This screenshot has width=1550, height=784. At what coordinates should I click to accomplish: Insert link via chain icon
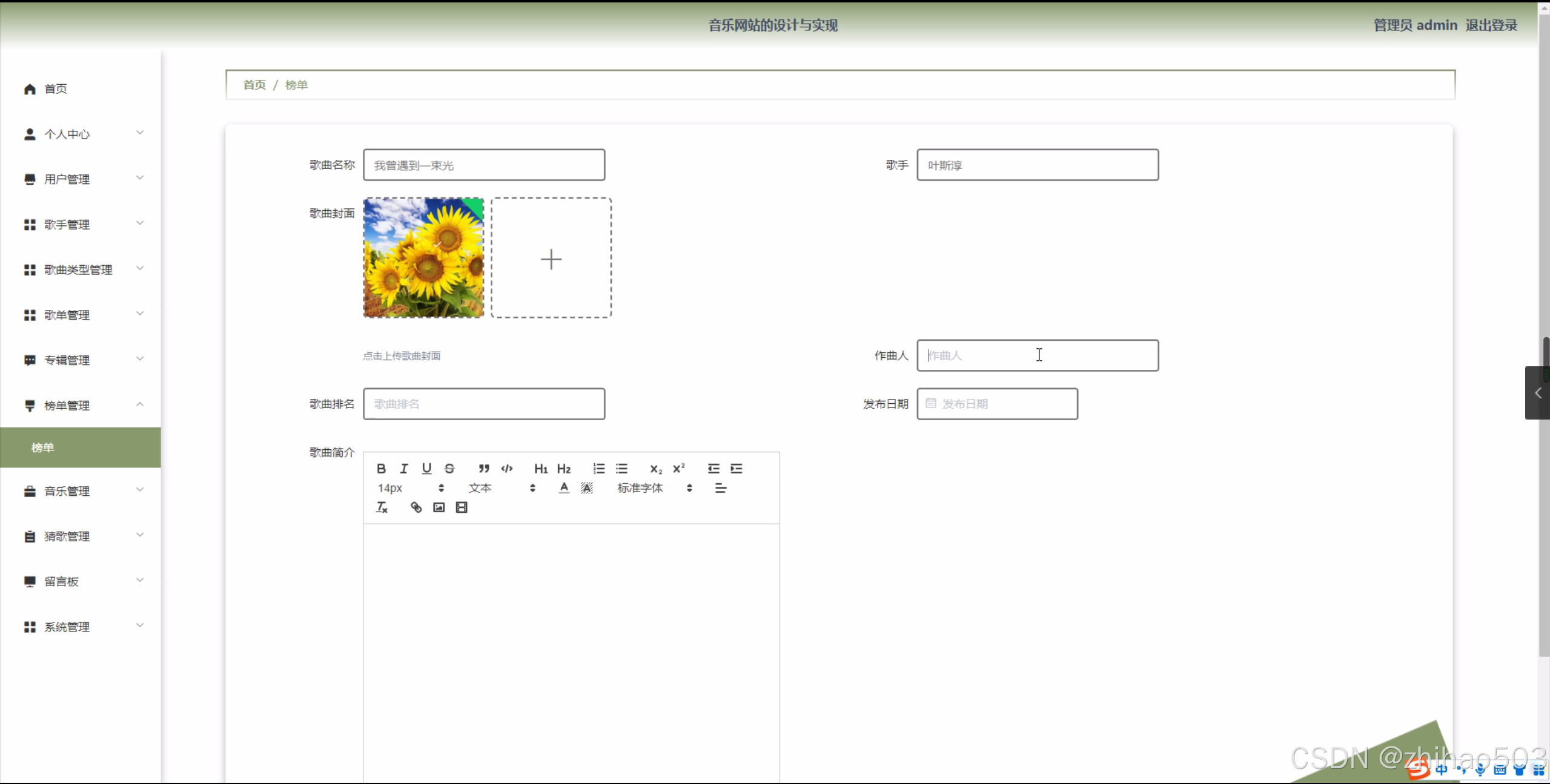pyautogui.click(x=416, y=507)
